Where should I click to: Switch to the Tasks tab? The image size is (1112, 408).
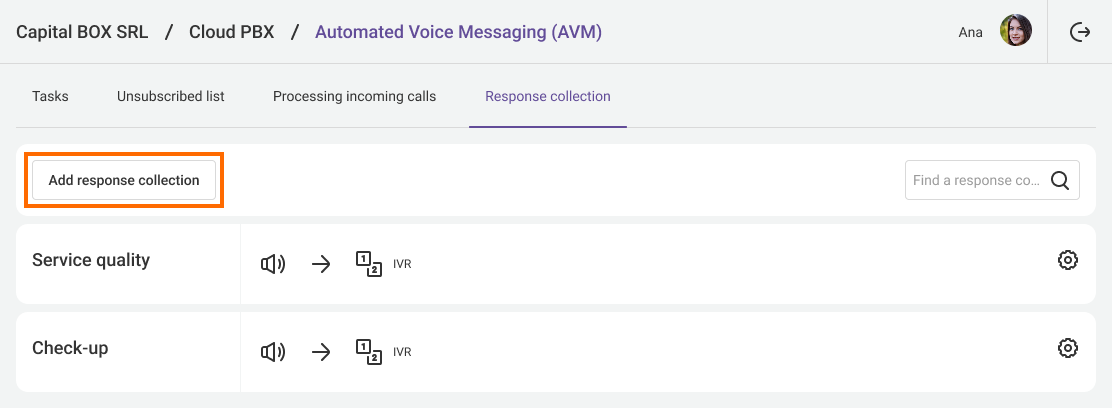[50, 97]
